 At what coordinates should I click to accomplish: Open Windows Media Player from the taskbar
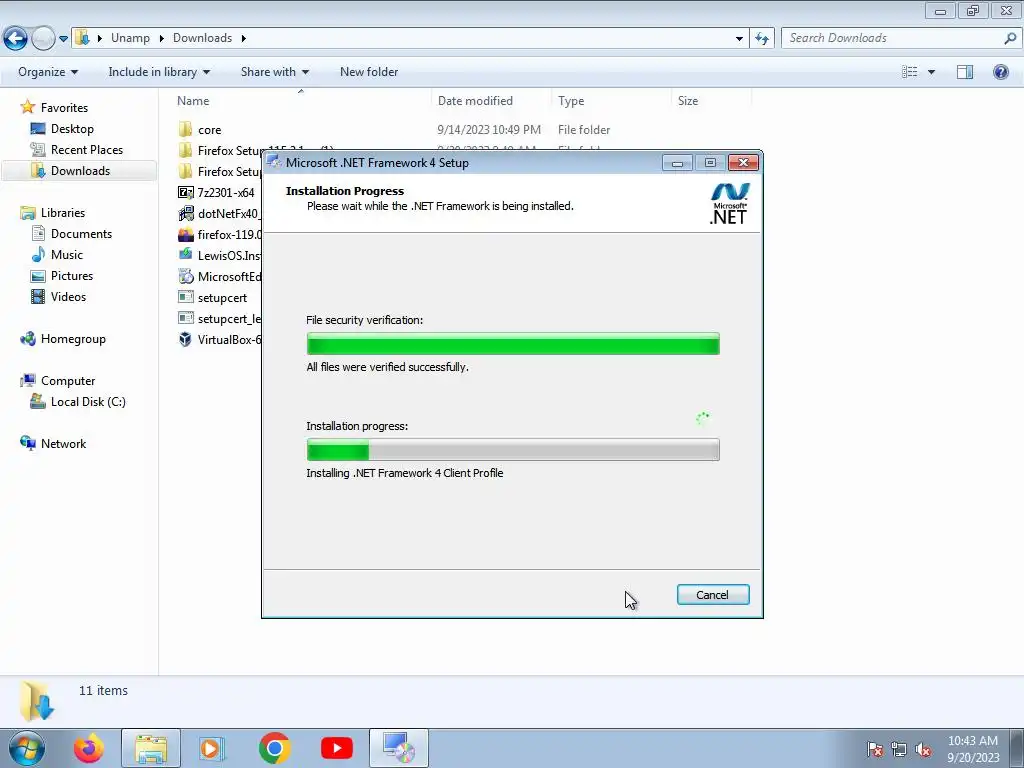click(x=212, y=748)
